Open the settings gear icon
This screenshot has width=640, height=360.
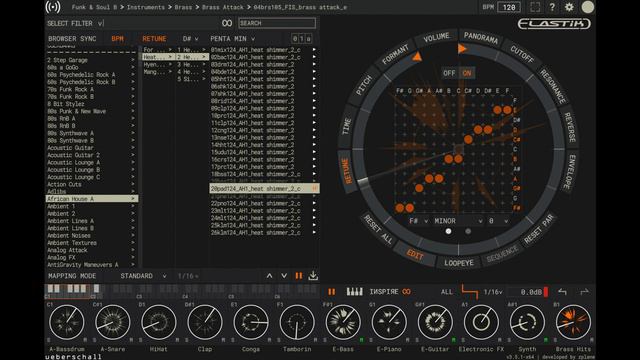[569, 7]
